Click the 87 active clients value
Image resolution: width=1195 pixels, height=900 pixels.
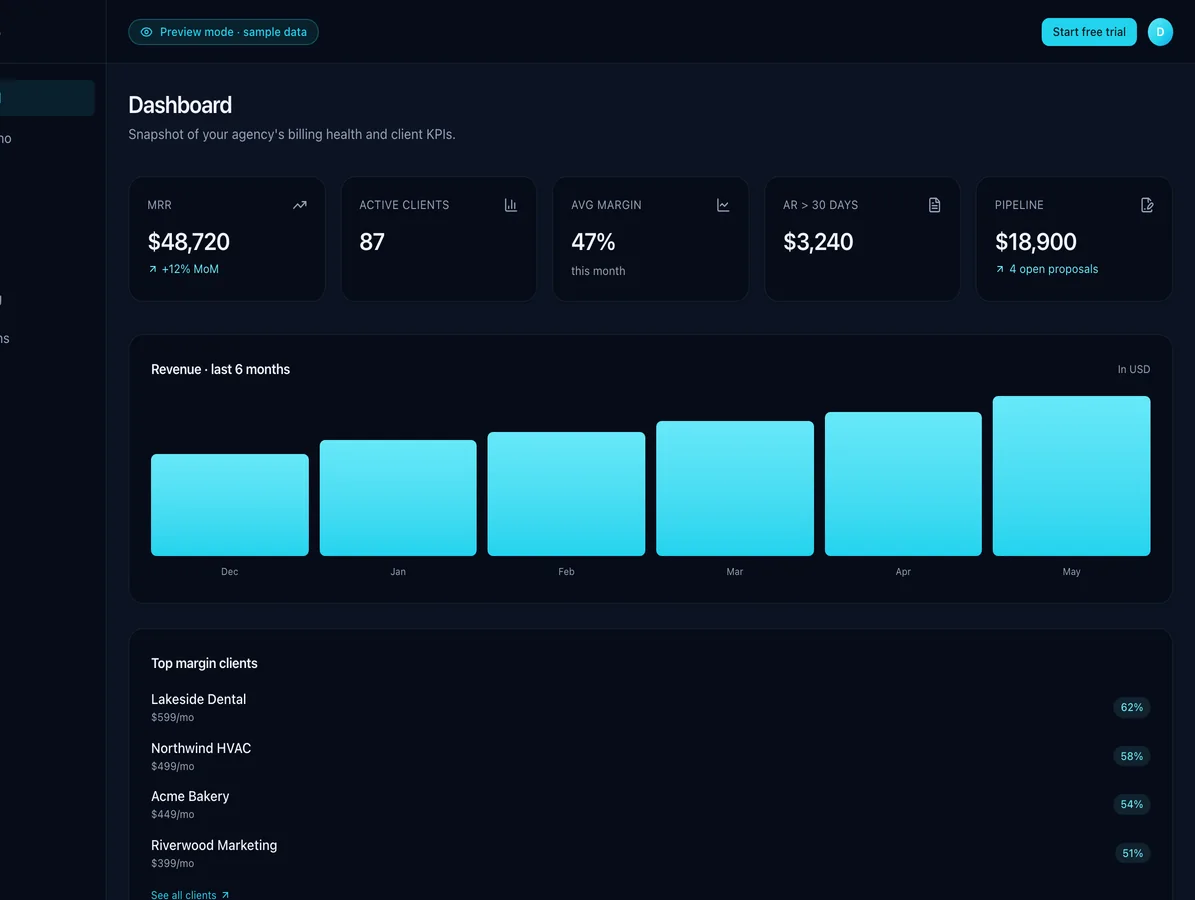pyautogui.click(x=372, y=242)
